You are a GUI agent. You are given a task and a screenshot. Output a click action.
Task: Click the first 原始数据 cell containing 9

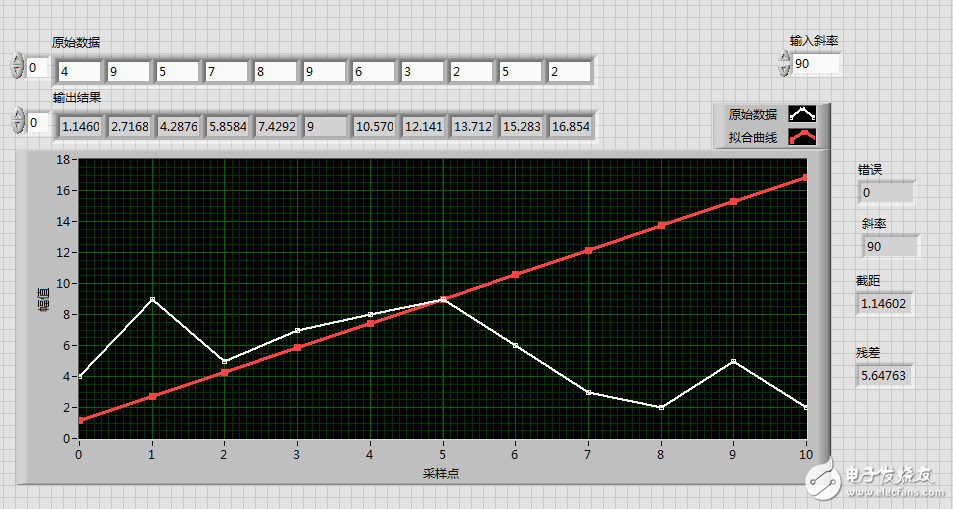pyautogui.click(x=128, y=72)
